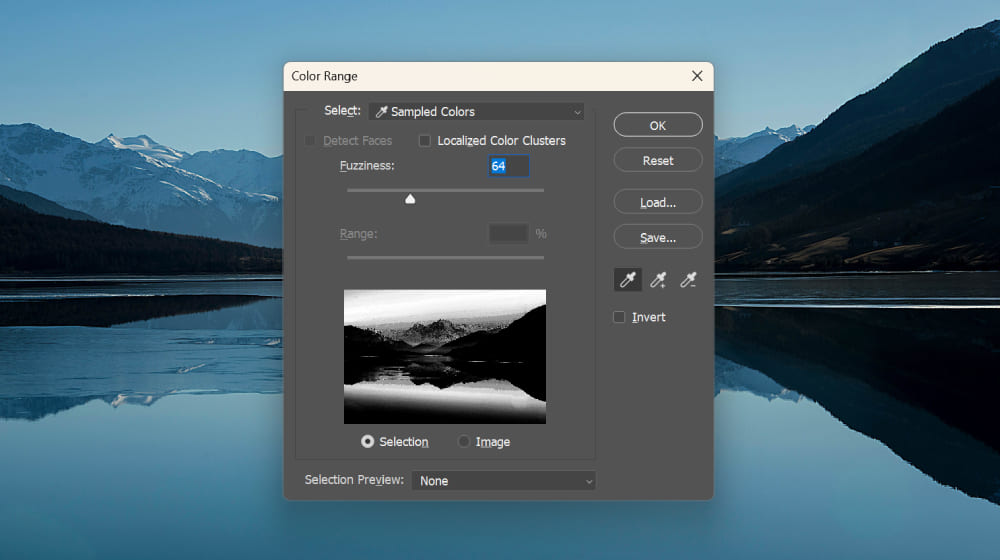Open the Load... settings button
The height and width of the screenshot is (560, 1000).
click(657, 202)
